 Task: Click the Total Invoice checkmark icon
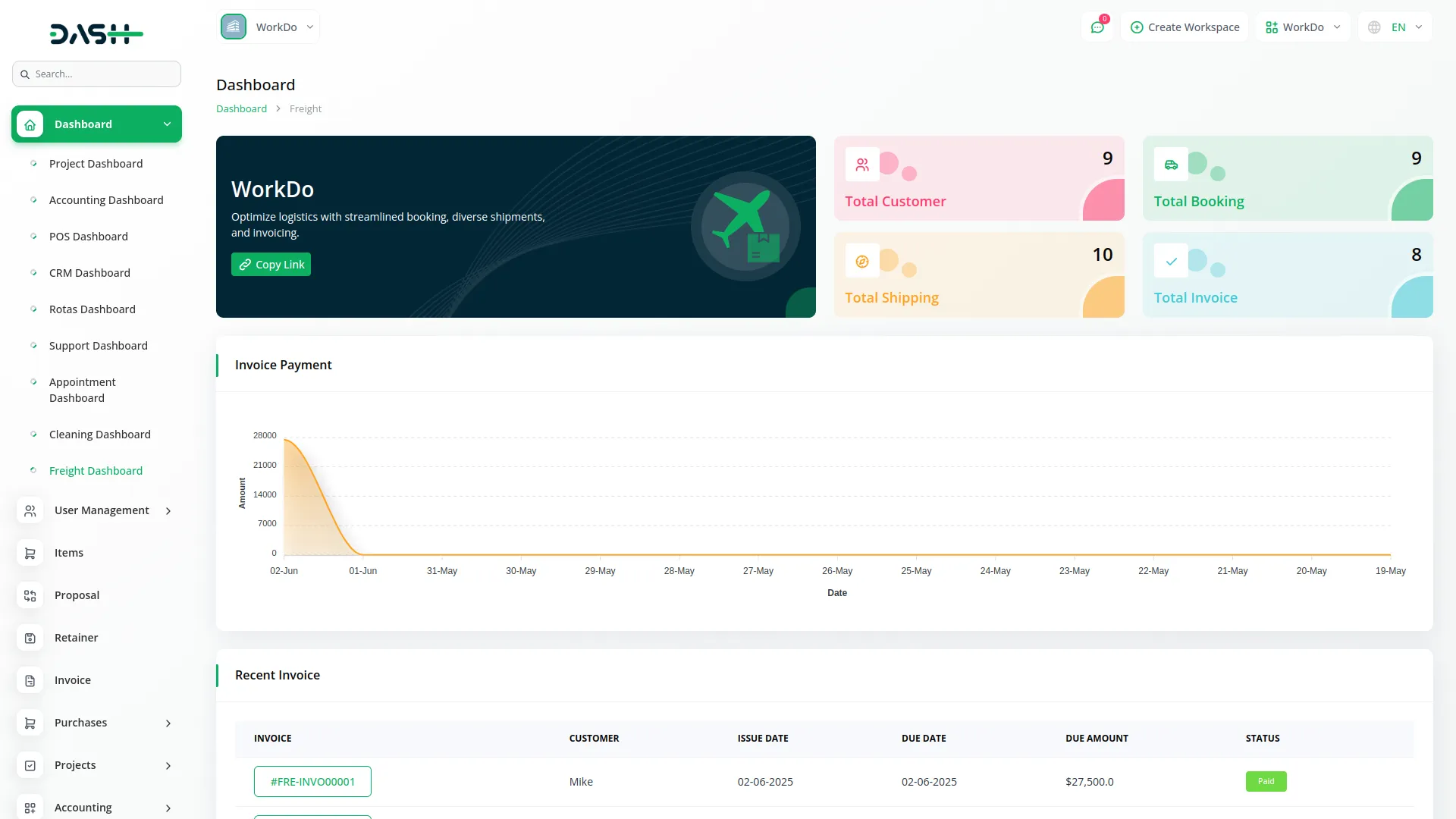click(1171, 262)
